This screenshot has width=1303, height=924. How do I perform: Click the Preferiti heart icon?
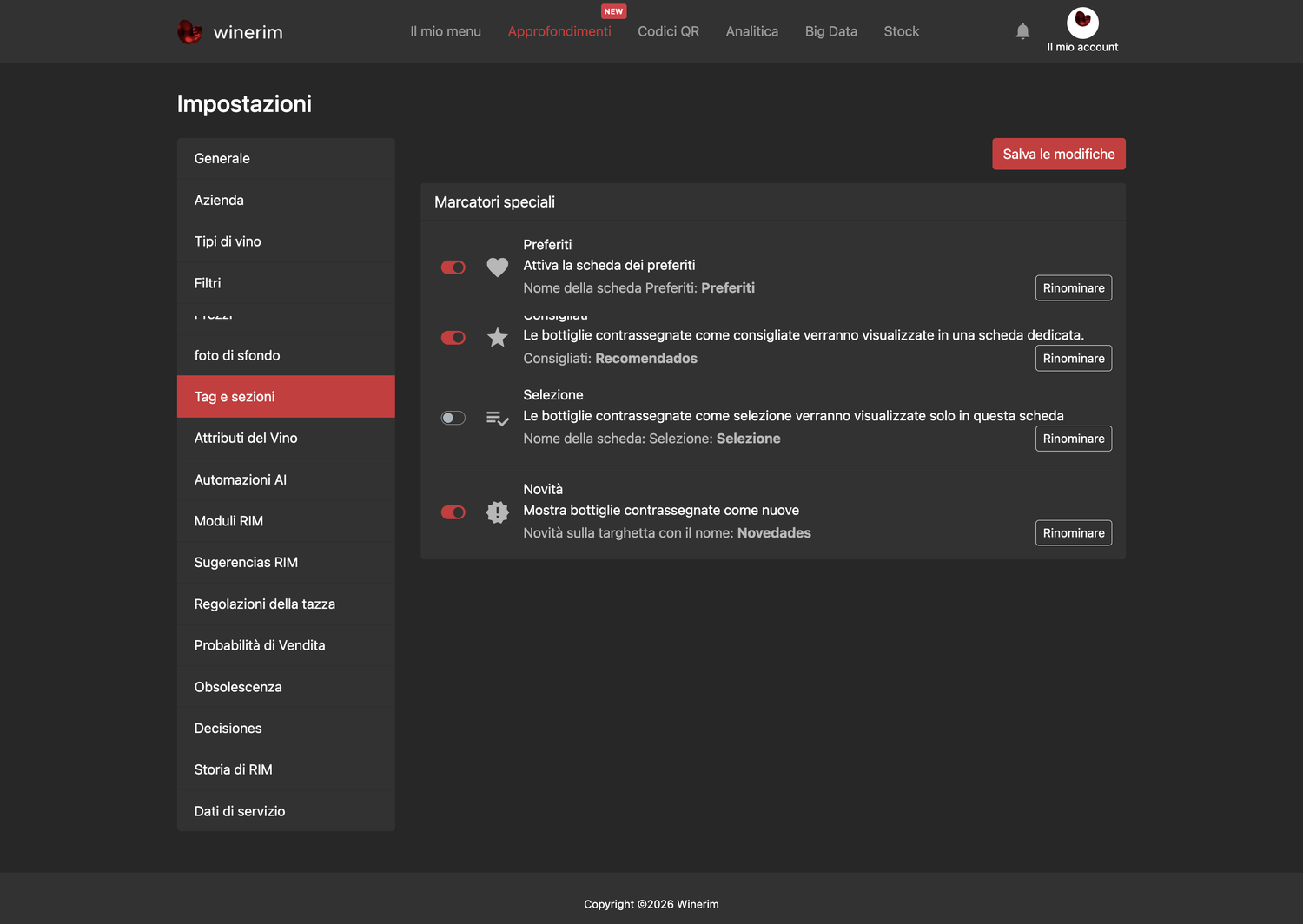[497, 267]
